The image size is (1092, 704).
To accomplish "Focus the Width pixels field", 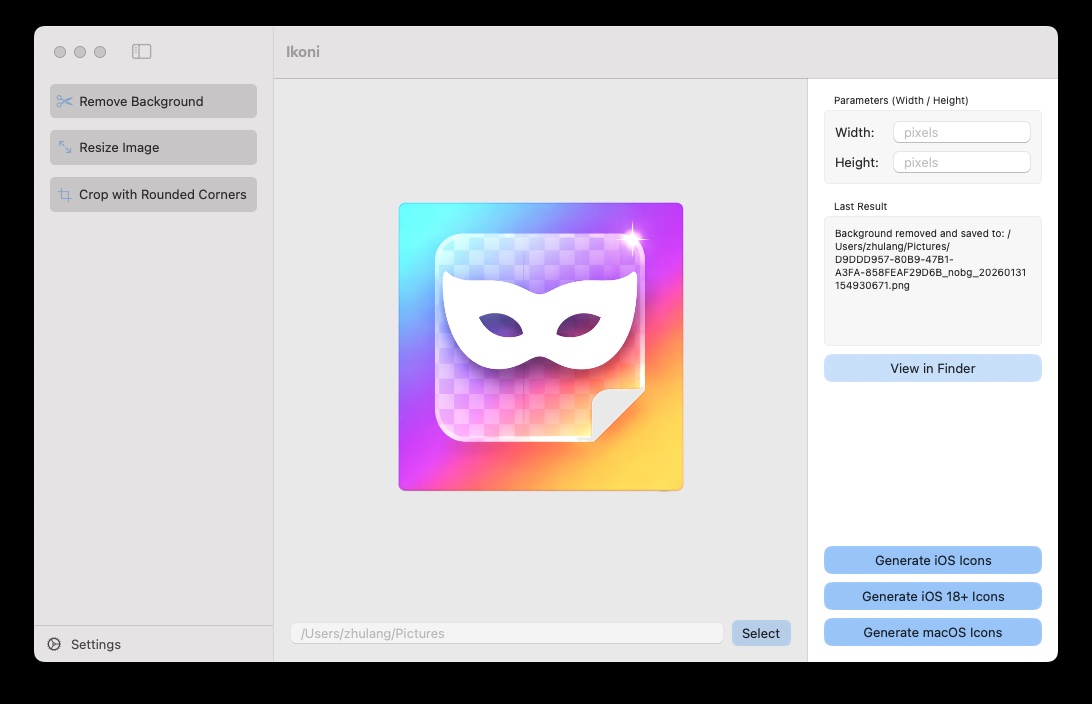I will point(961,132).
